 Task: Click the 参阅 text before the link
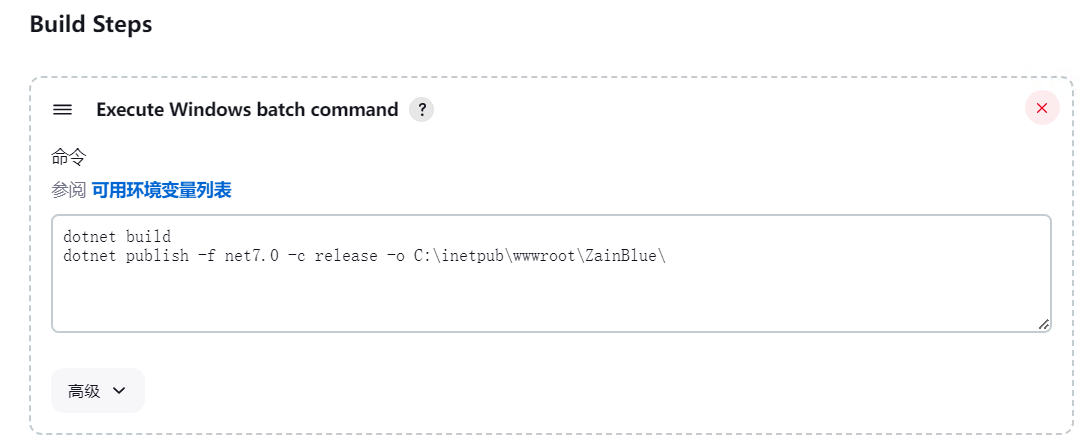[x=69, y=191]
